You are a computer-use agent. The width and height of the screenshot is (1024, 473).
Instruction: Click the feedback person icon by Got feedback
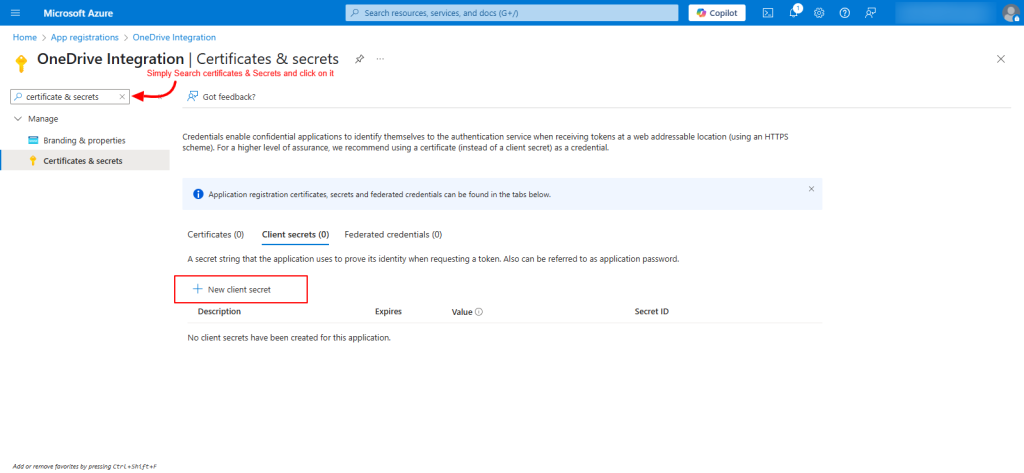(193, 97)
